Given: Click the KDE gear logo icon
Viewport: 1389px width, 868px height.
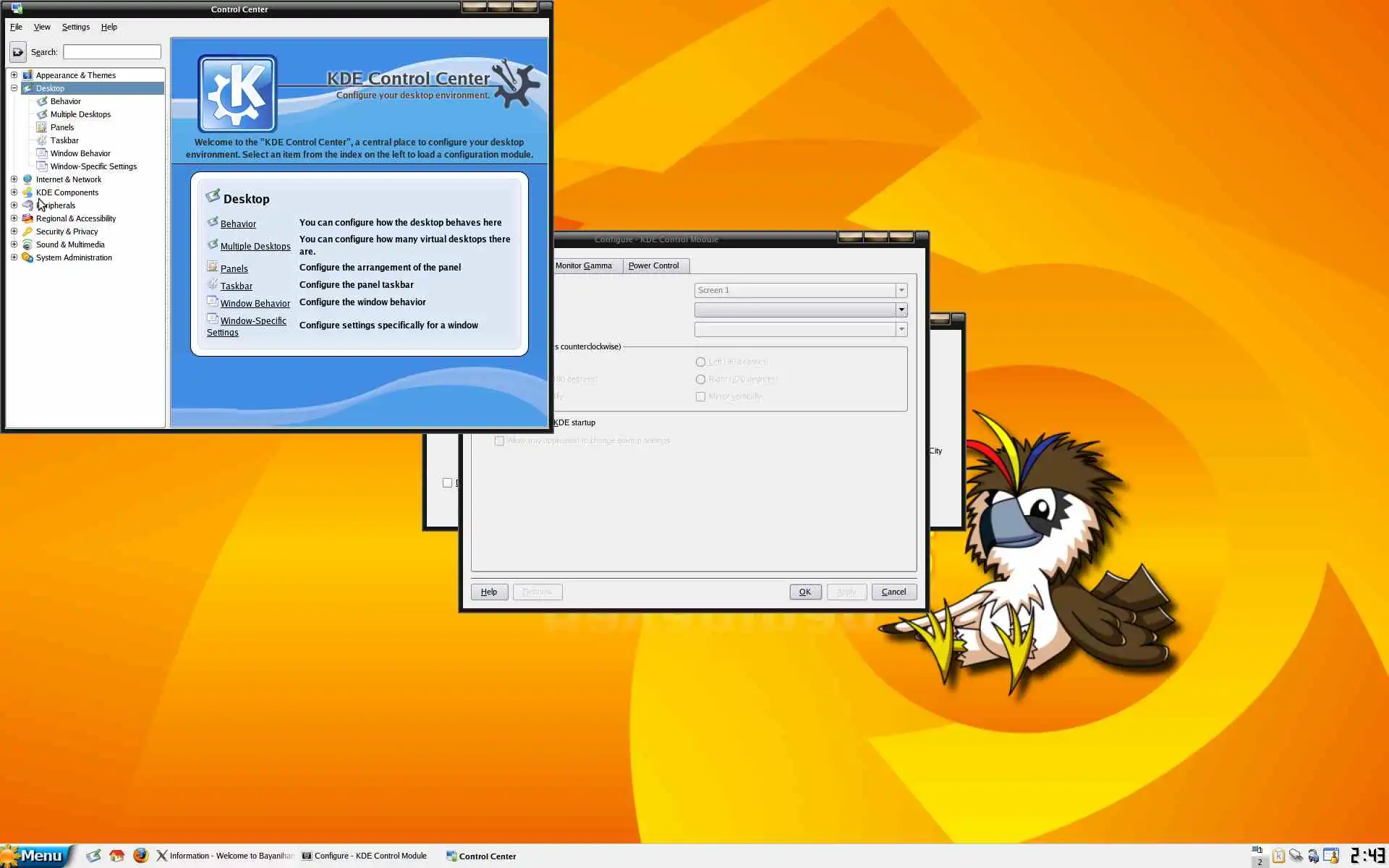Looking at the screenshot, I should click(237, 94).
